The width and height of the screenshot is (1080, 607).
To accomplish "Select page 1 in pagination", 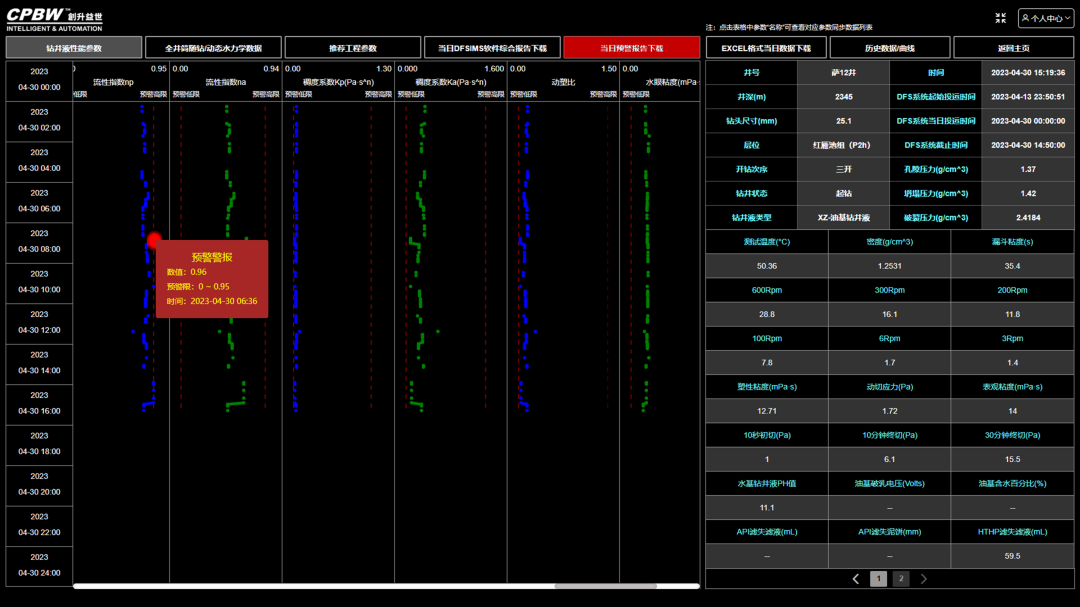I will coord(878,579).
